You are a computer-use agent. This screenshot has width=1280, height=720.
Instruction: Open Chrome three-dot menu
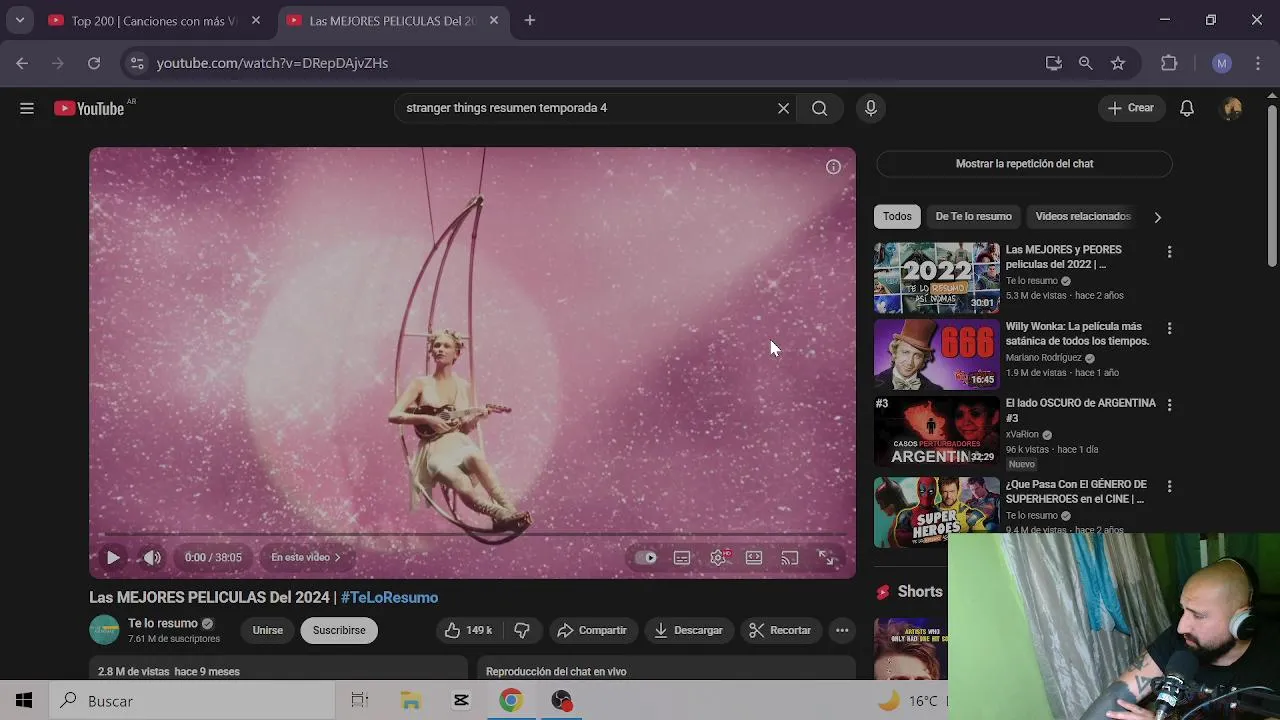point(1257,63)
